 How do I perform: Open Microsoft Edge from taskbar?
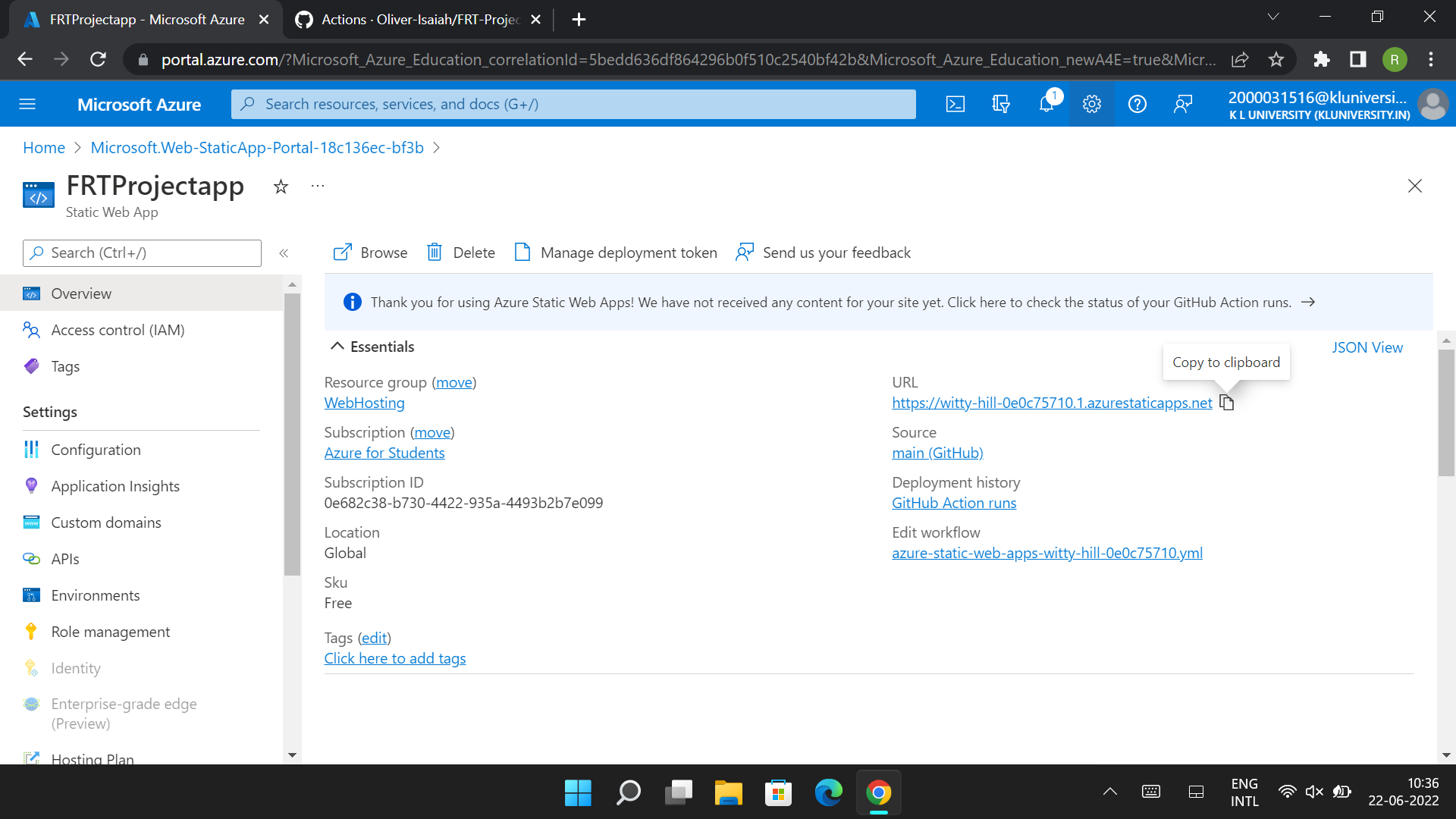pyautogui.click(x=828, y=792)
